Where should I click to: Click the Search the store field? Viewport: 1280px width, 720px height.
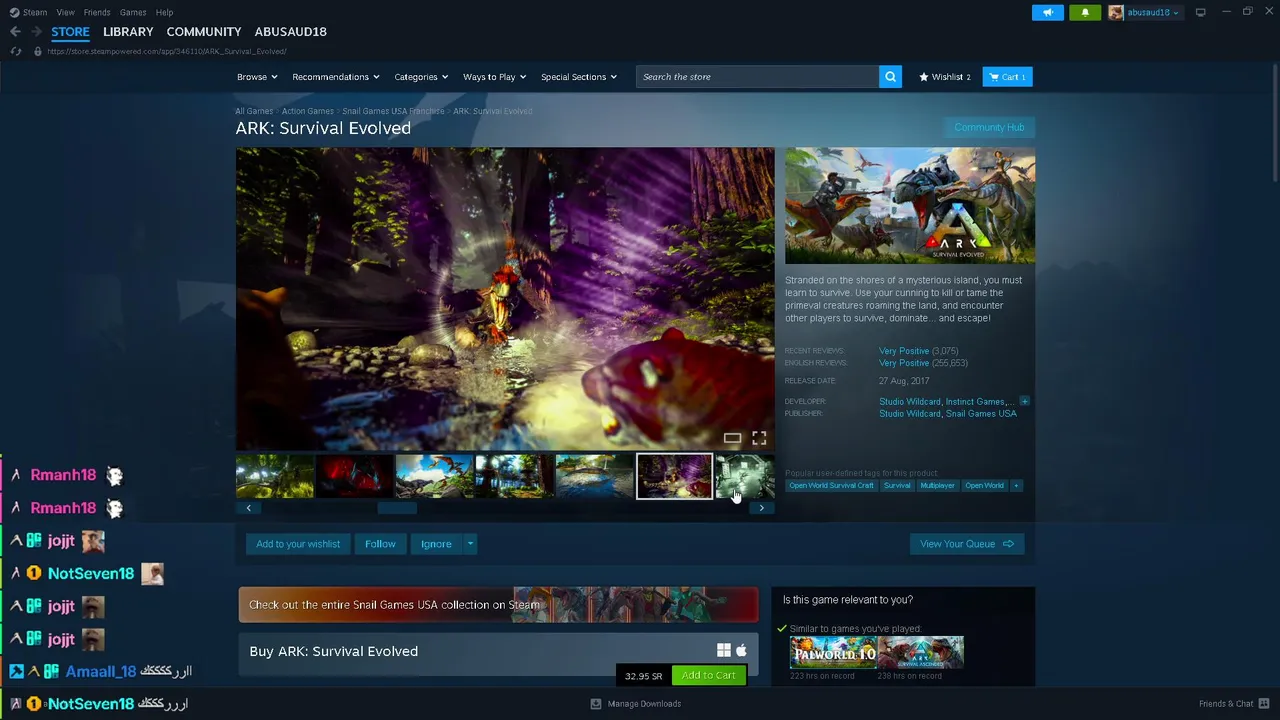point(757,77)
